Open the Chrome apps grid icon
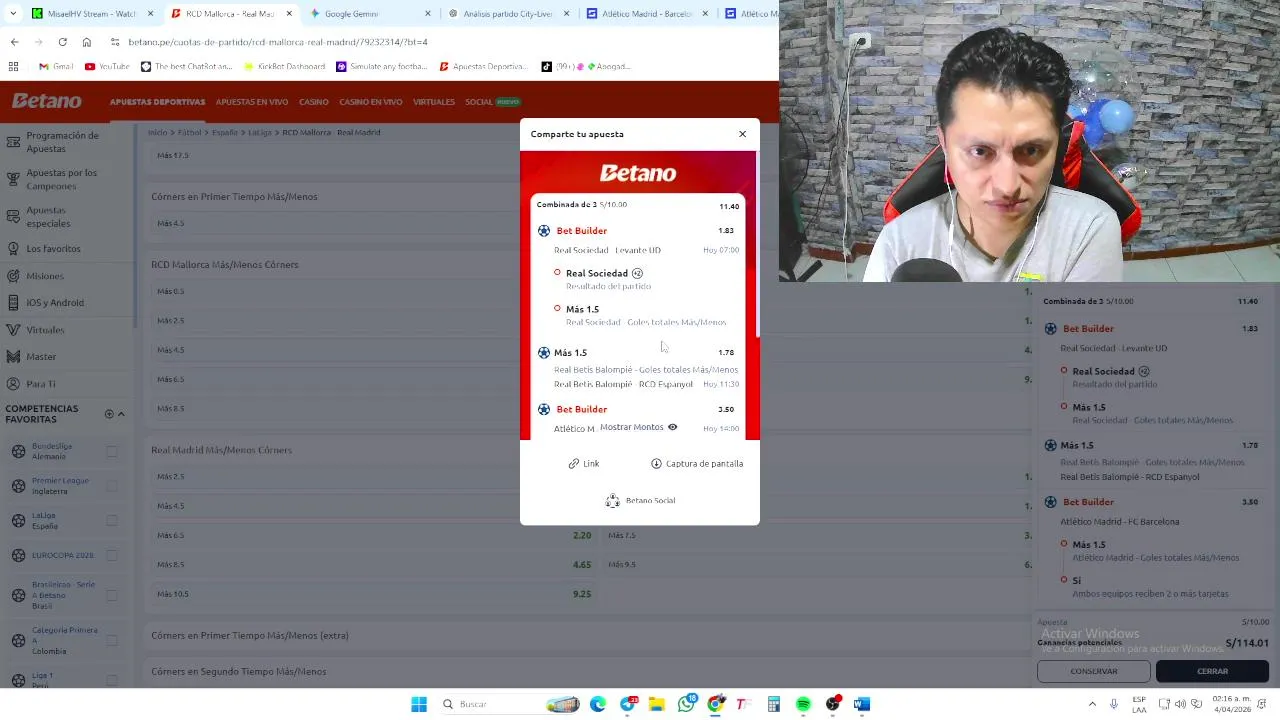Screen dimensions: 1280x720 [13, 67]
